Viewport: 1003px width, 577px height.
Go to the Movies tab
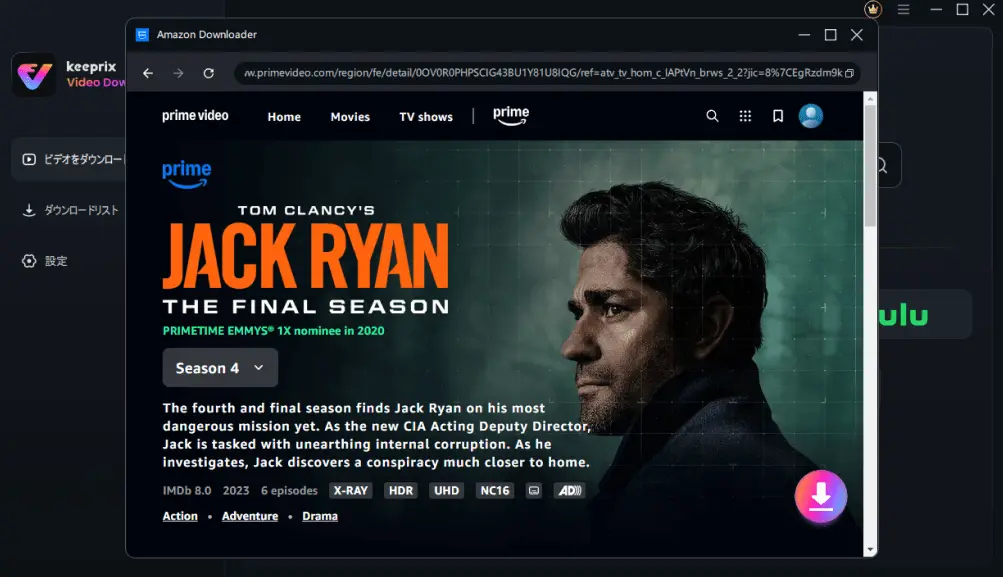pos(350,117)
